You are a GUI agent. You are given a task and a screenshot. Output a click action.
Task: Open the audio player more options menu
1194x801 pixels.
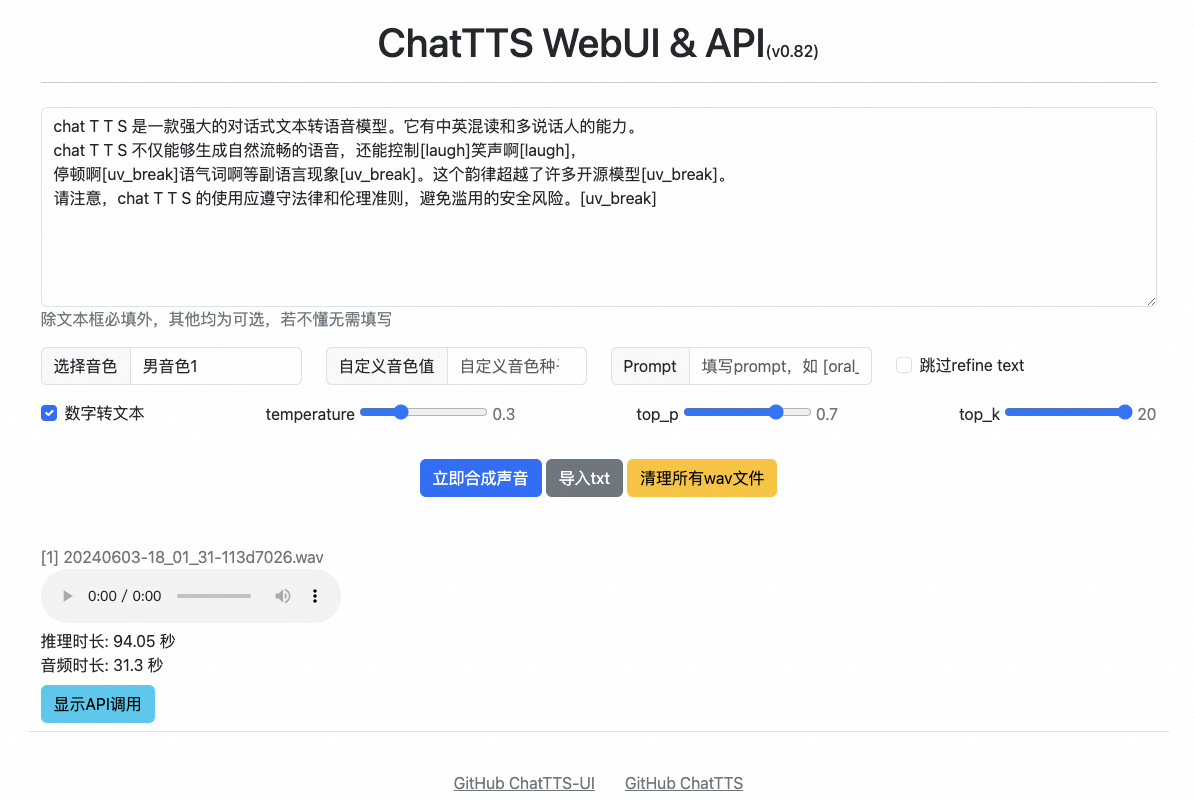(314, 596)
